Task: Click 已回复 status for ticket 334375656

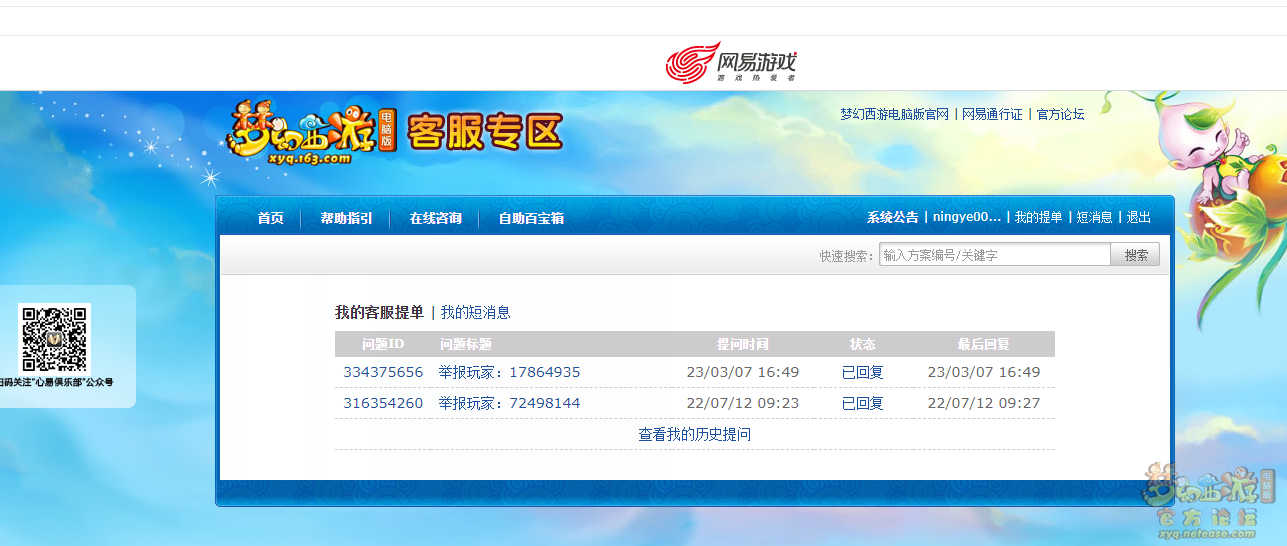Action: click(x=863, y=372)
